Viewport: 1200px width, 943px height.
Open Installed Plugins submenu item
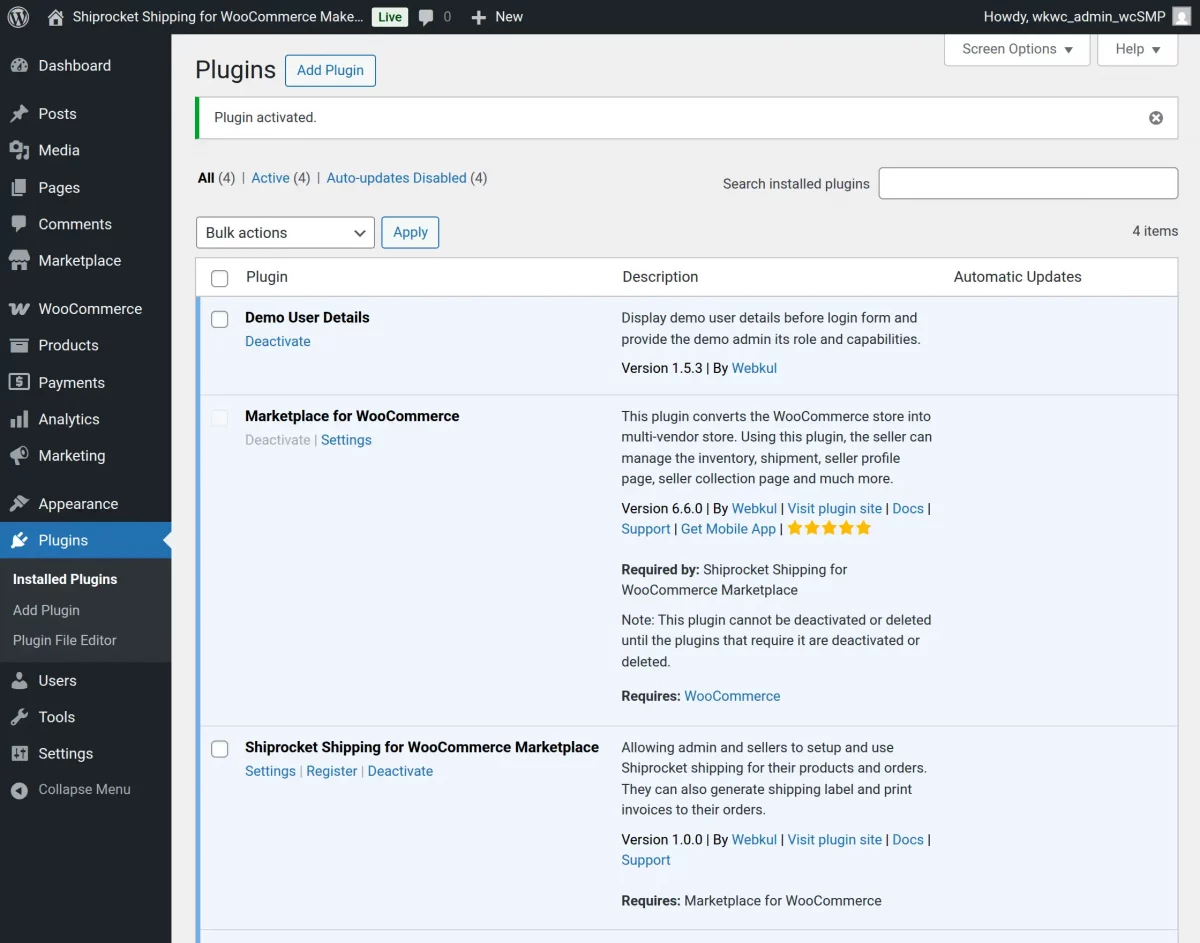point(65,579)
